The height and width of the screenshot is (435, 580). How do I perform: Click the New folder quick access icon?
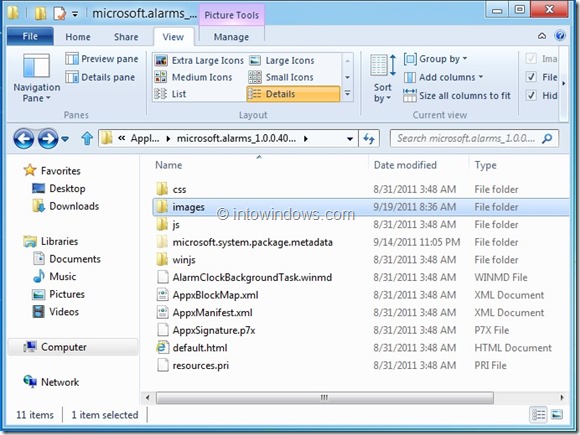[x=40, y=13]
